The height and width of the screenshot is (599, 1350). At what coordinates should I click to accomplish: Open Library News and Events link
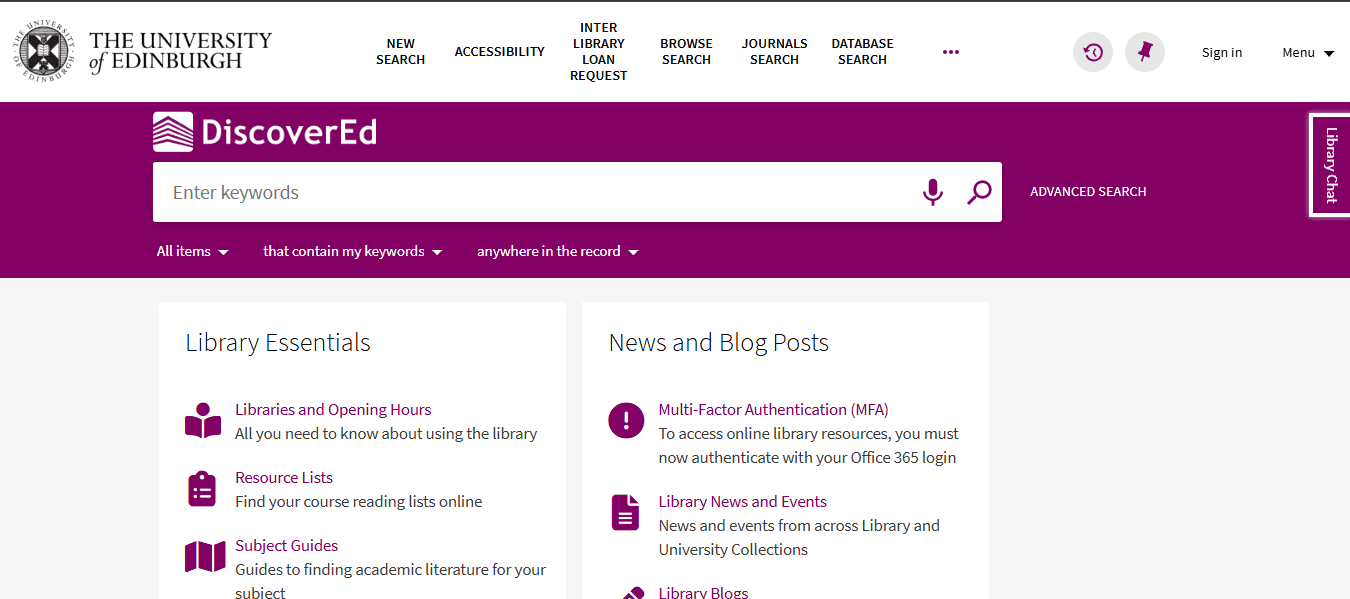click(742, 502)
